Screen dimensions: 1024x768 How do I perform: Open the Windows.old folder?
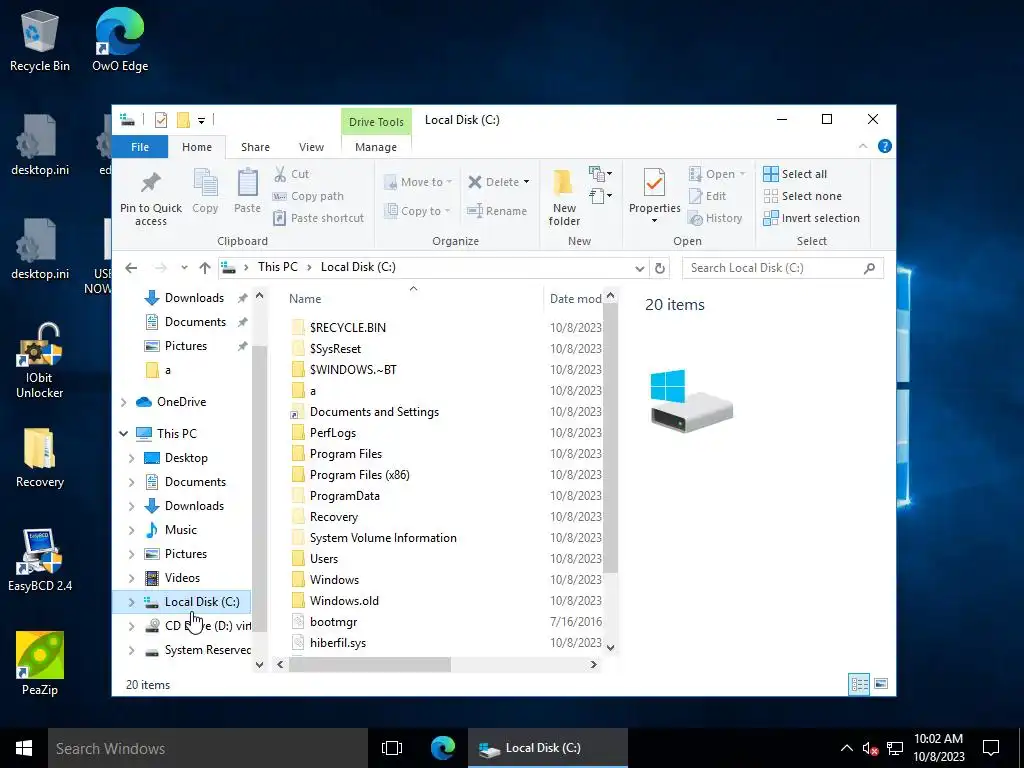pos(344,601)
